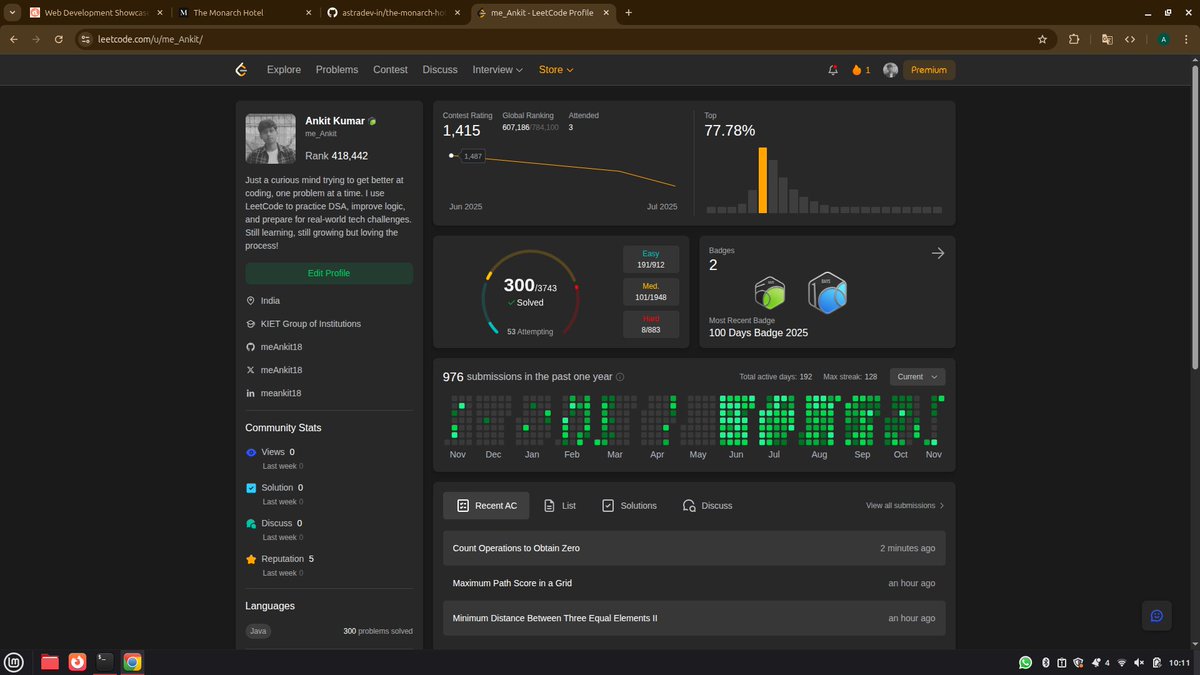The height and width of the screenshot is (675, 1200).
Task: Click the green 50 Days badge icon
Action: [768, 293]
